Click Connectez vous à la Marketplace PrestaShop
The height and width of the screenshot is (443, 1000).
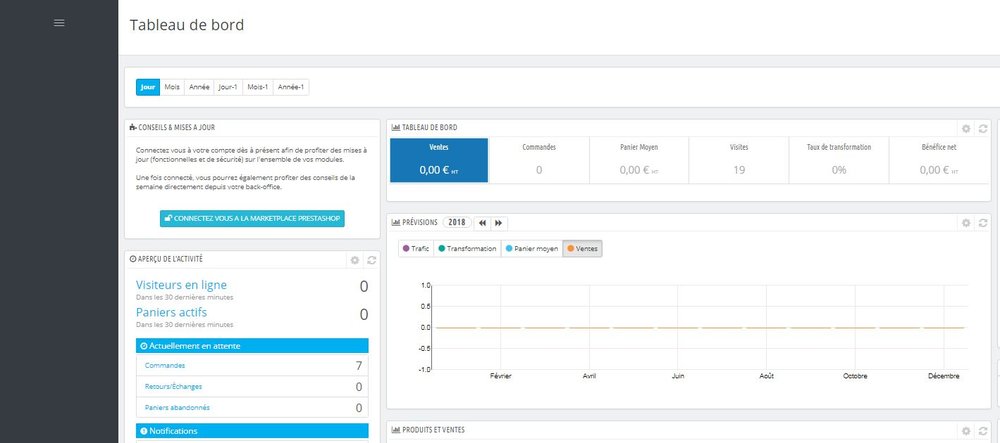pyautogui.click(x=253, y=219)
